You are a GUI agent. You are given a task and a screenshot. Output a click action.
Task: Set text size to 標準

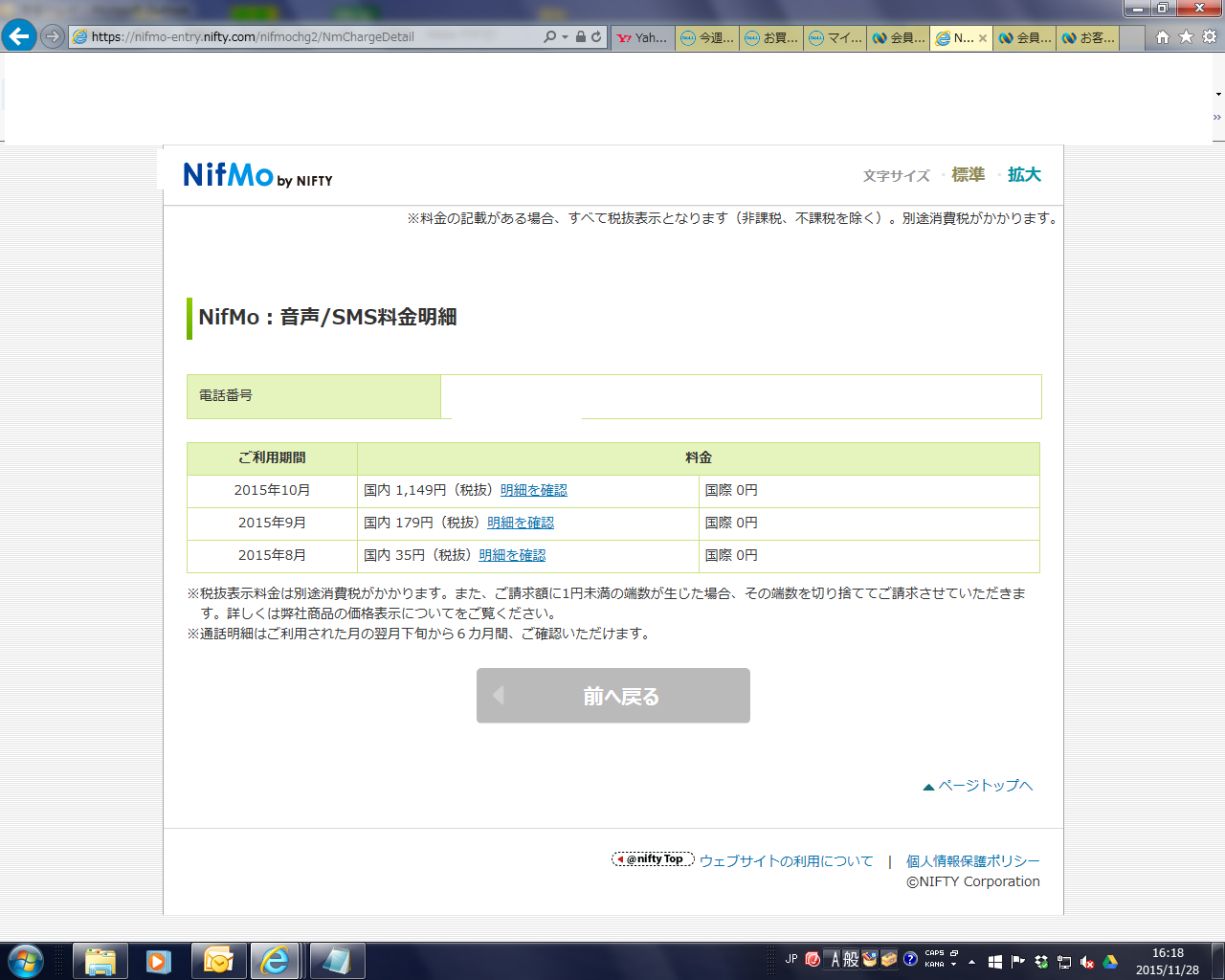(x=969, y=174)
